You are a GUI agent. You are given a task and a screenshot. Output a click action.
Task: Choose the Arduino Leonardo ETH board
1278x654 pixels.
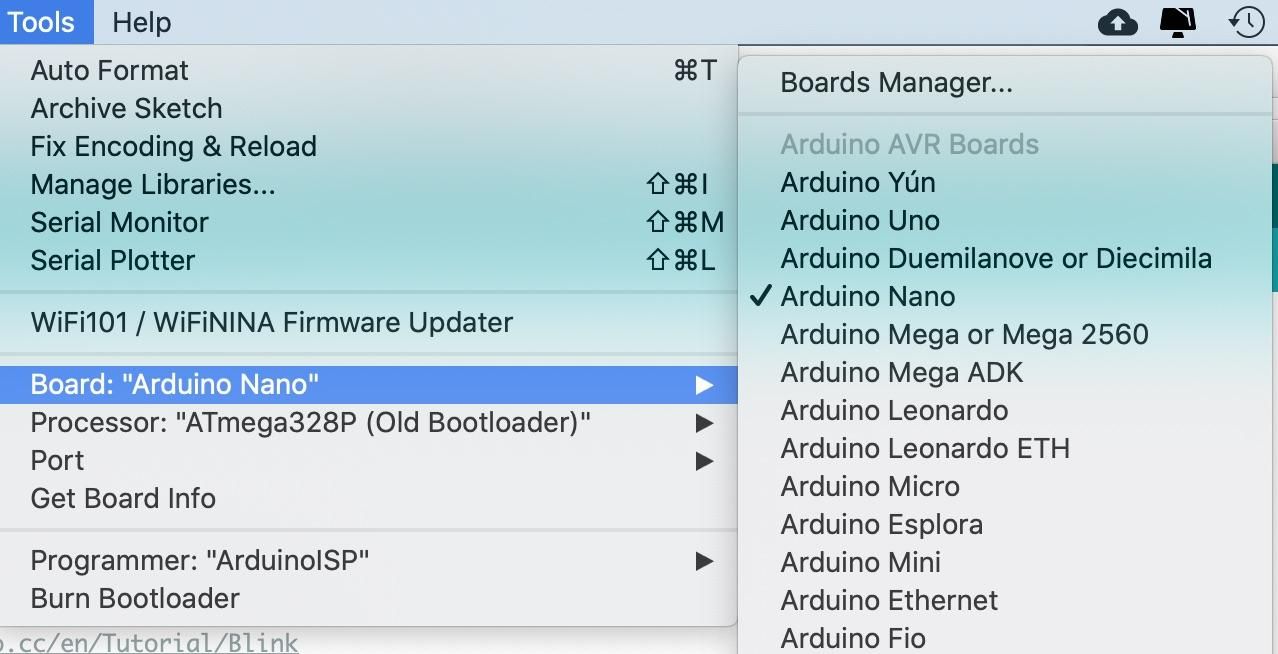coord(925,448)
